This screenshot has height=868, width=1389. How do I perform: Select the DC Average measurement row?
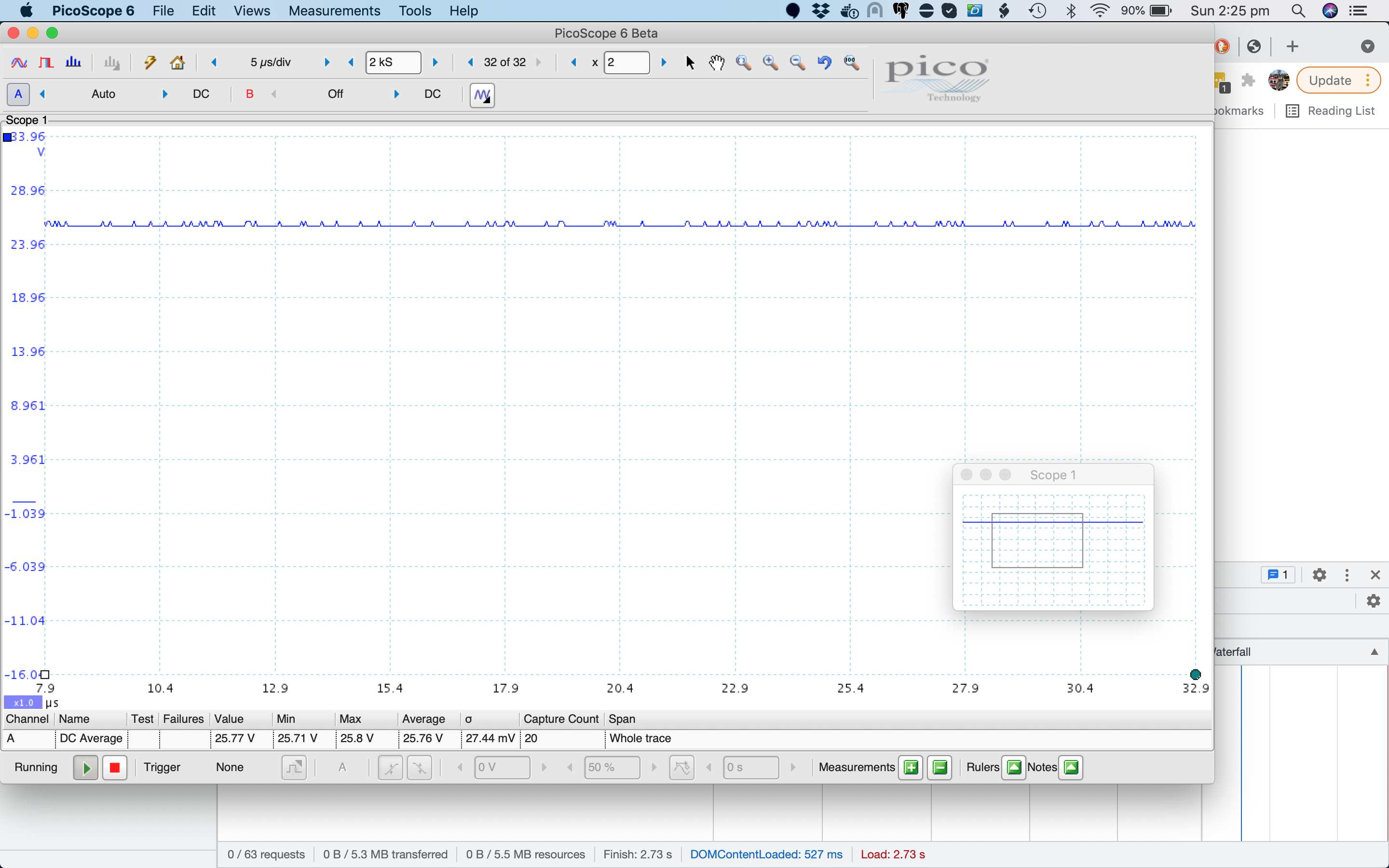pyautogui.click(x=607, y=738)
